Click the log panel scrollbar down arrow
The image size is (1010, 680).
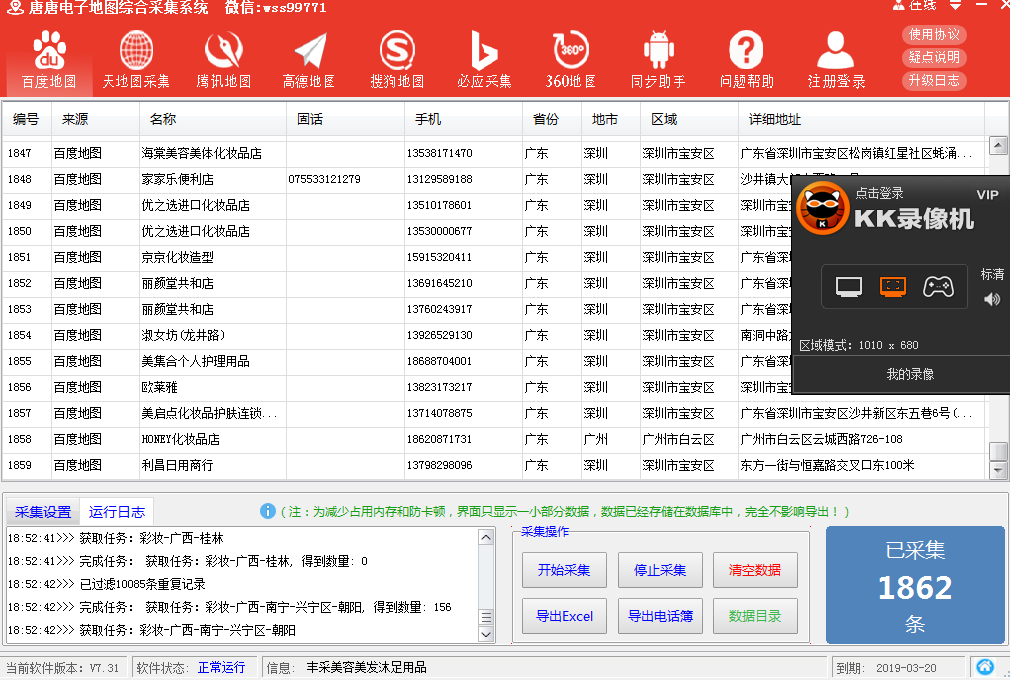(486, 634)
